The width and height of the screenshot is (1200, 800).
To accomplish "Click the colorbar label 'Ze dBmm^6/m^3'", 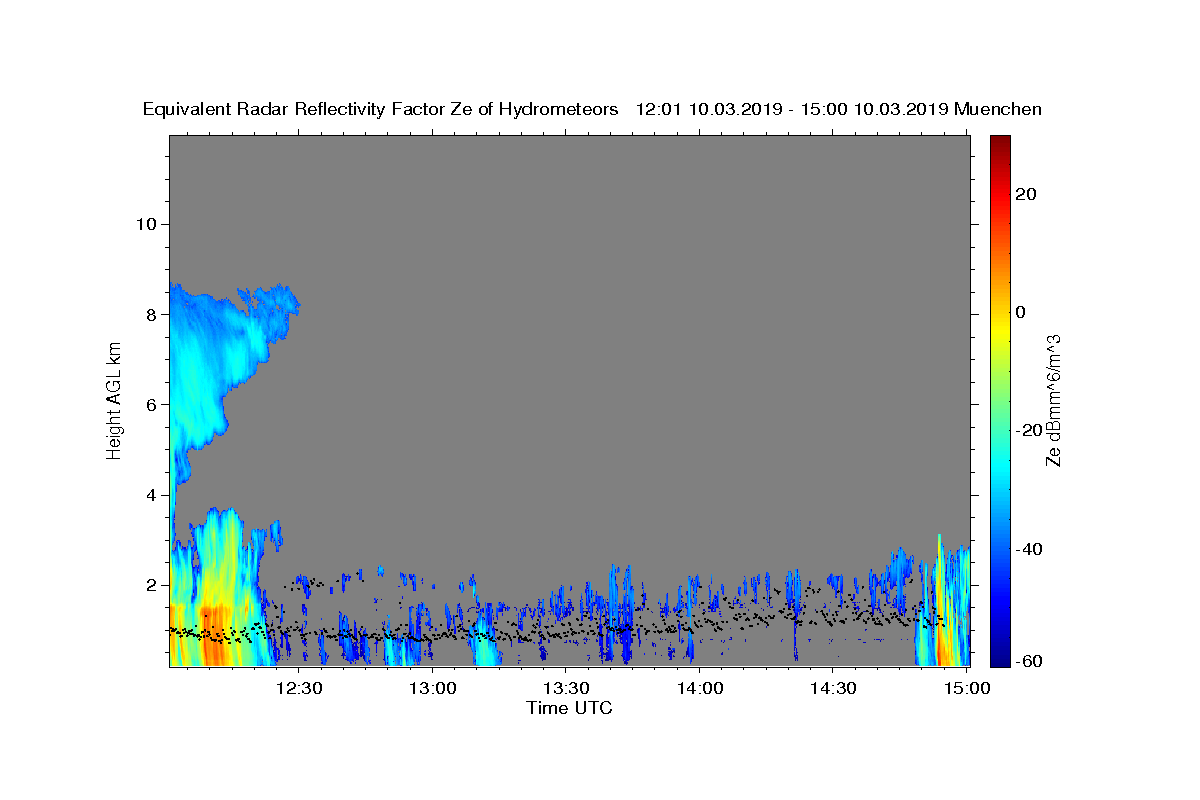I will point(1053,400).
